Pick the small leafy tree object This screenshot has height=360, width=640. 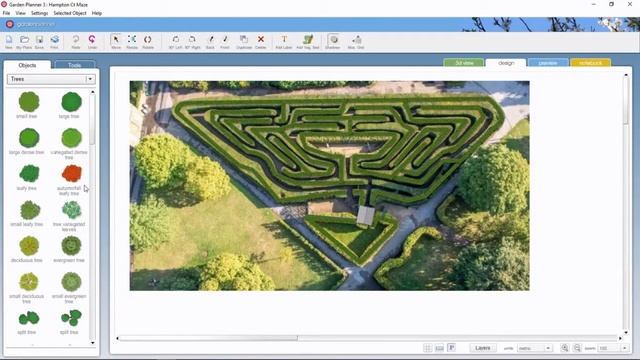tap(30, 210)
